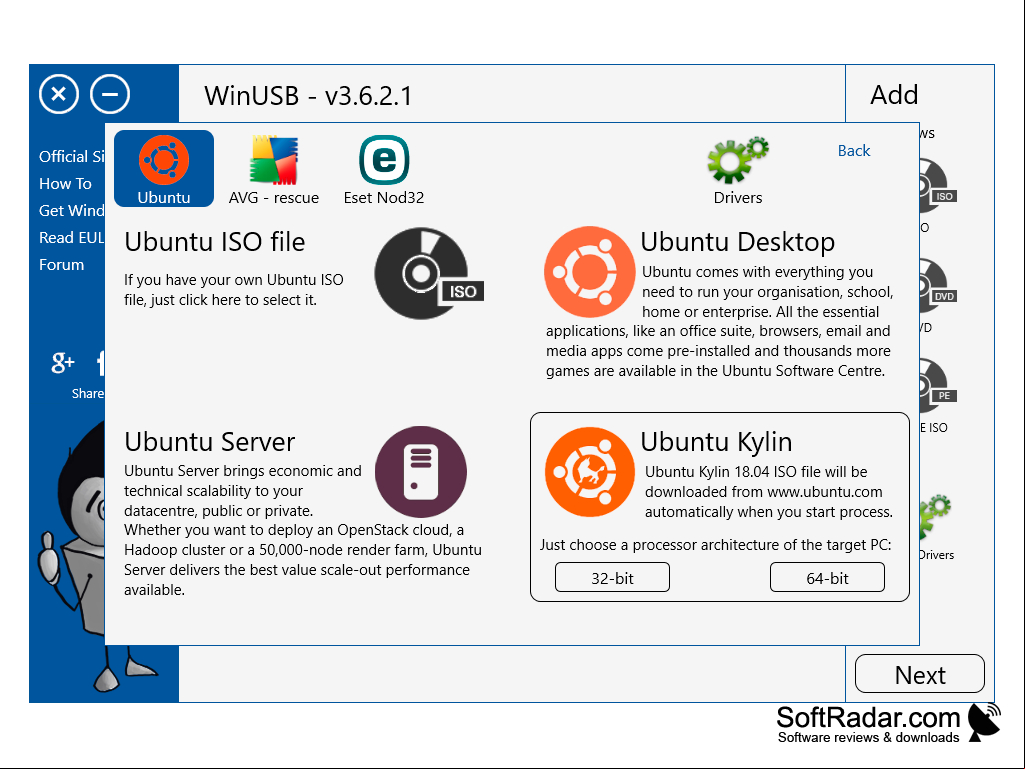Click the Ubuntu Desktop logo icon
Viewport: 1025px width, 769px height.
(x=590, y=272)
